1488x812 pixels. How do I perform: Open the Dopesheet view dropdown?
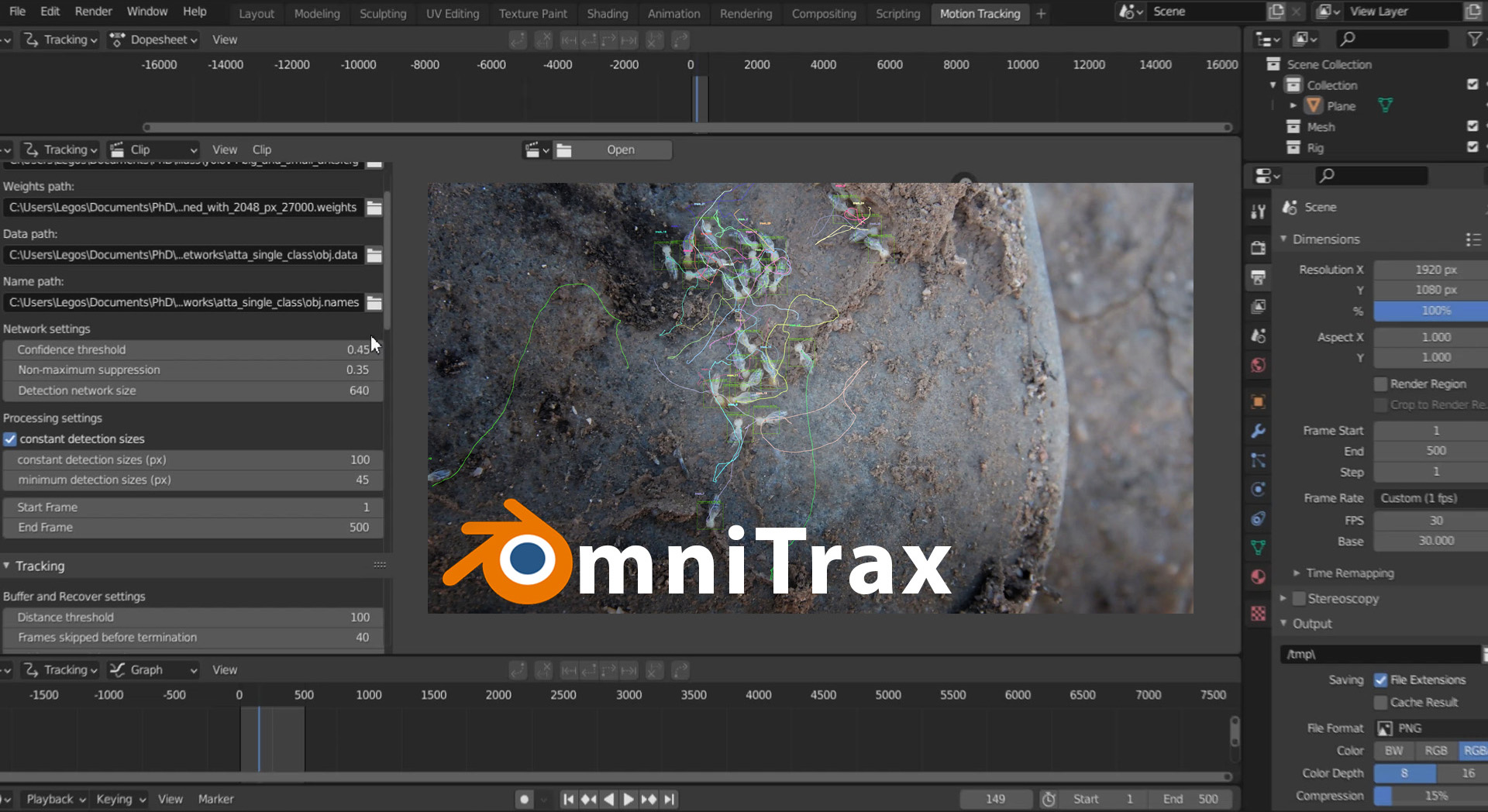tap(153, 40)
